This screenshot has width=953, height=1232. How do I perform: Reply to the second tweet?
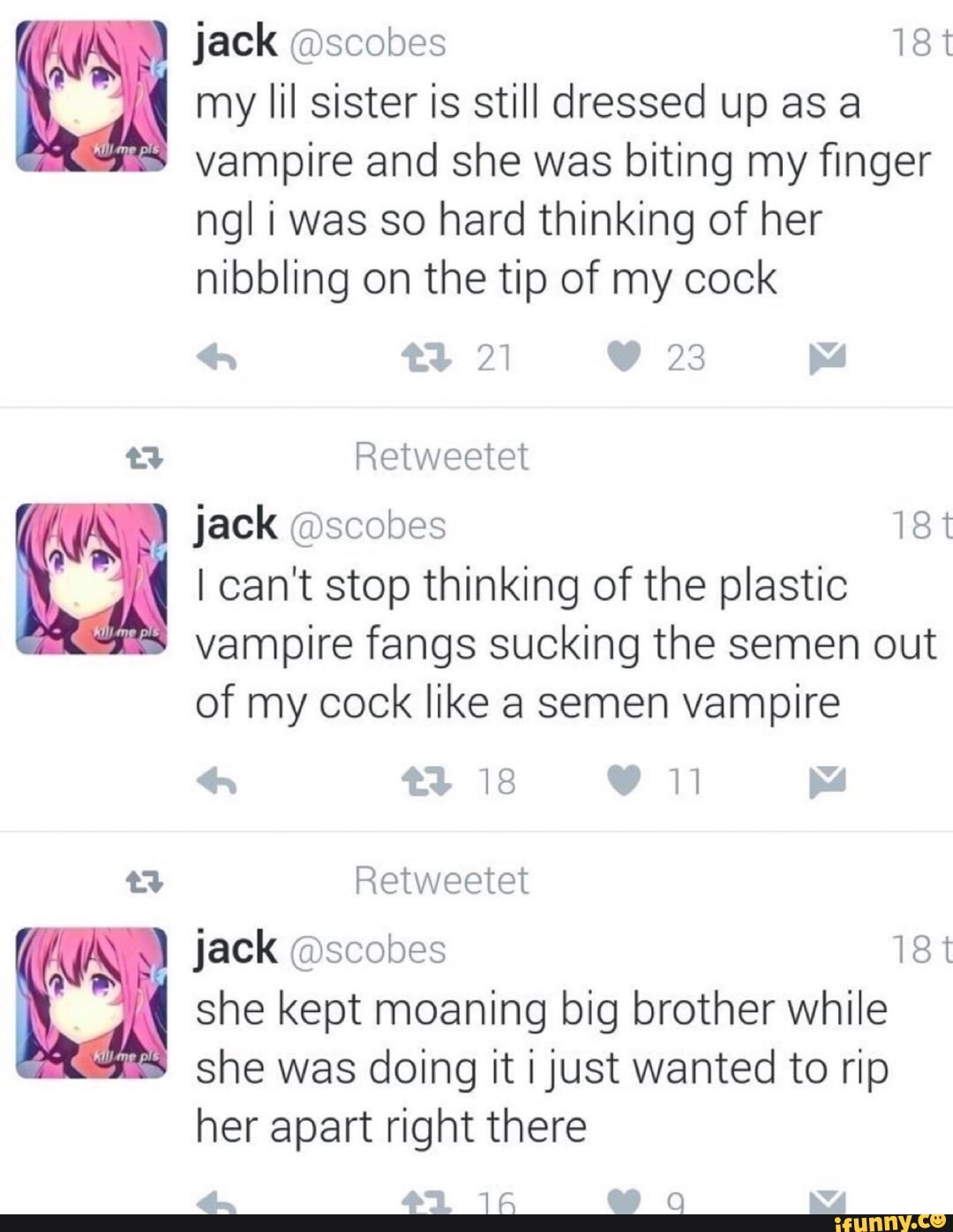[x=217, y=781]
